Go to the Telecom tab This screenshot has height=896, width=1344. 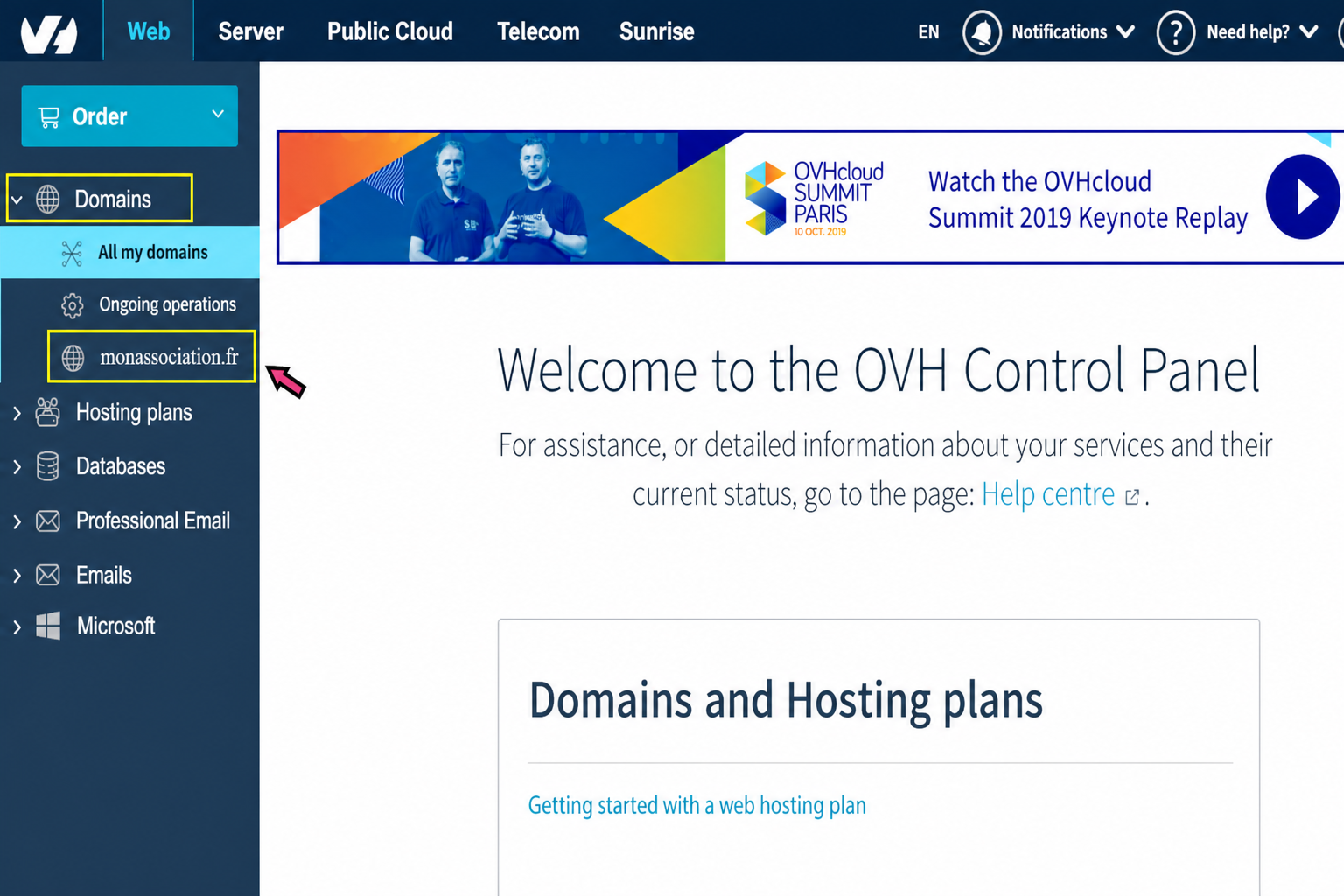click(538, 31)
